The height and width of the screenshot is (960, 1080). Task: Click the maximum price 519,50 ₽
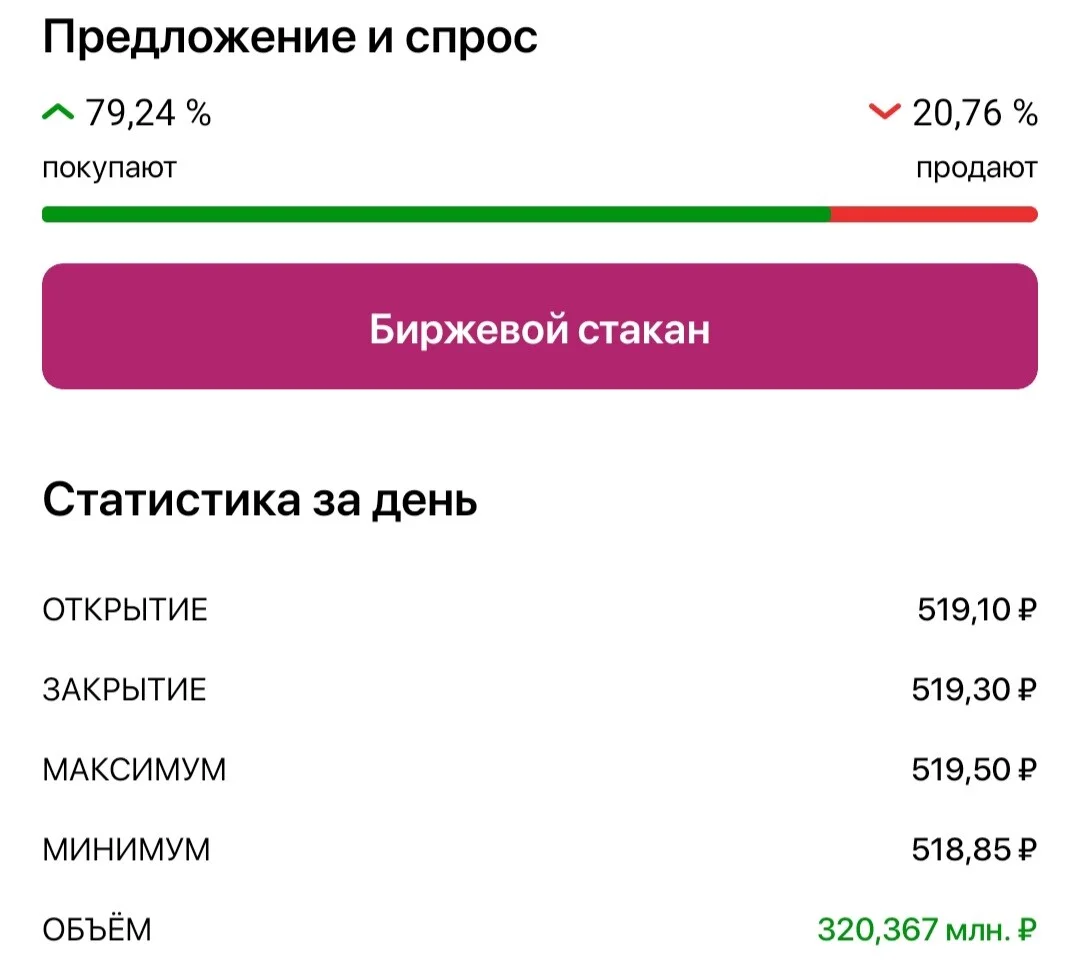point(974,769)
